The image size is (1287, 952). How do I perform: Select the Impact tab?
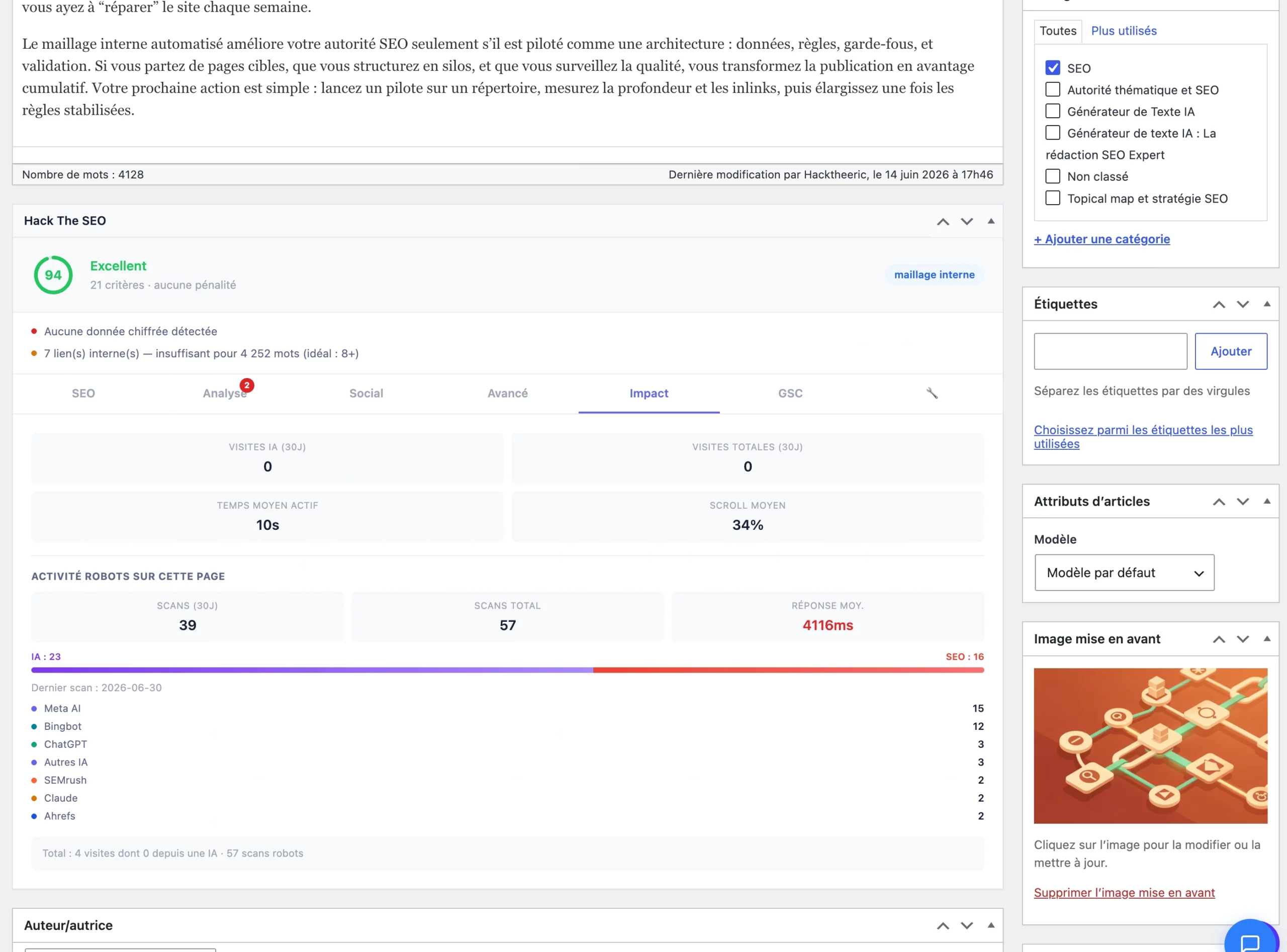(x=649, y=394)
